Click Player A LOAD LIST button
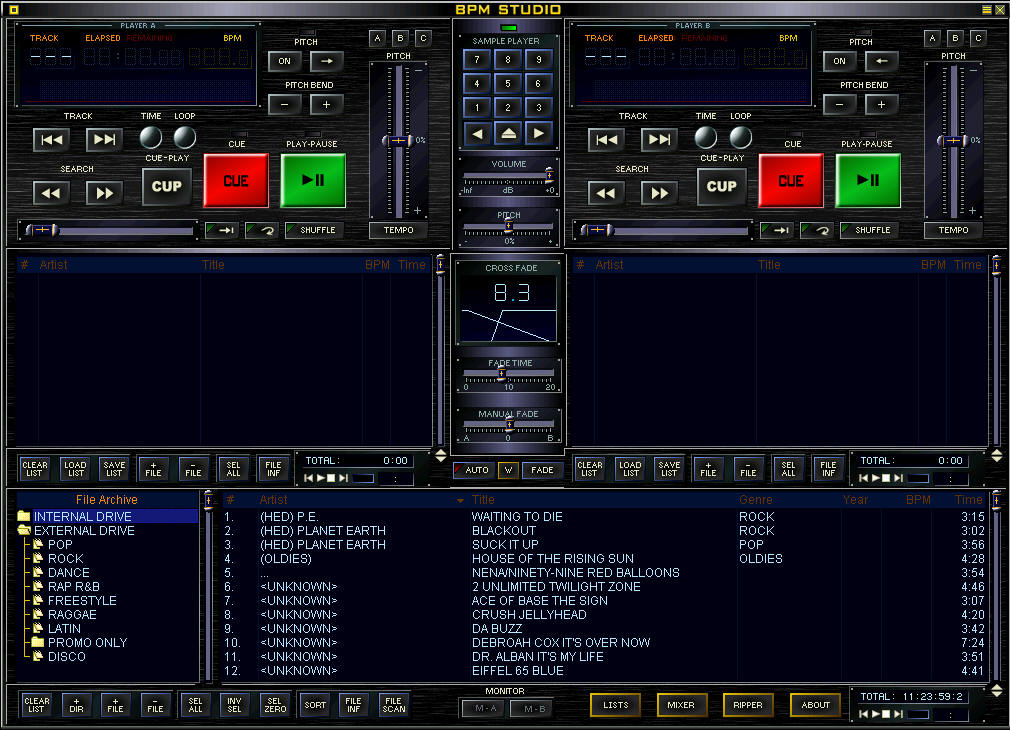 click(75, 468)
